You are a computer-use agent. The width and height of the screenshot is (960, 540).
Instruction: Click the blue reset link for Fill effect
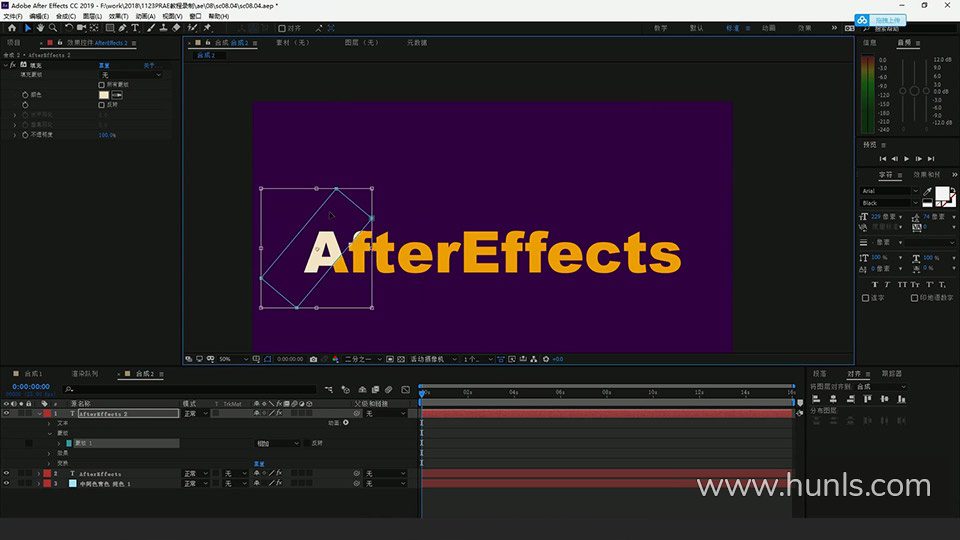[104, 66]
